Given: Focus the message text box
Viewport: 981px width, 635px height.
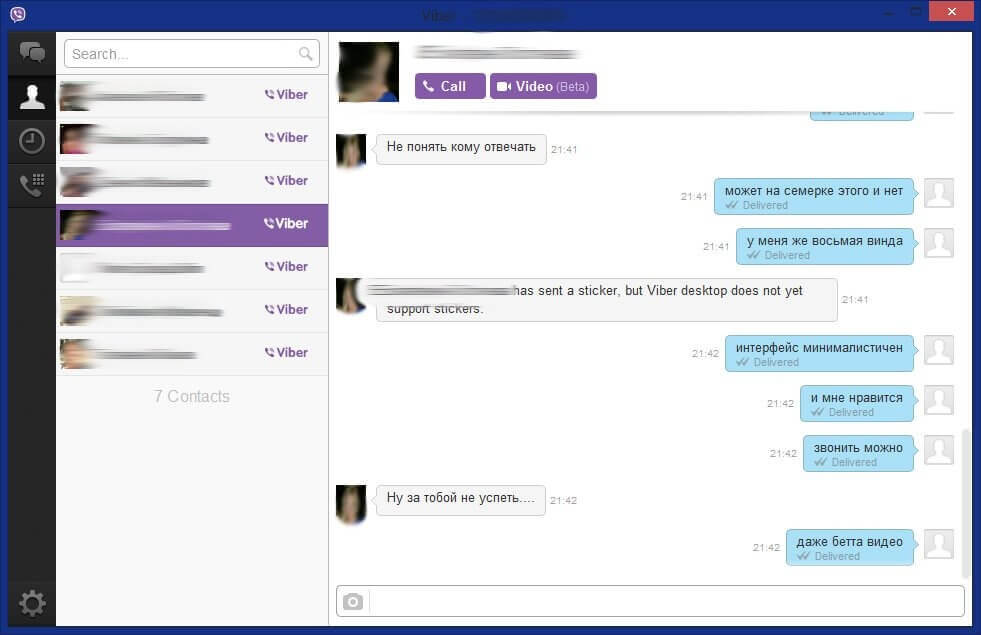Looking at the screenshot, I should coord(666,601).
